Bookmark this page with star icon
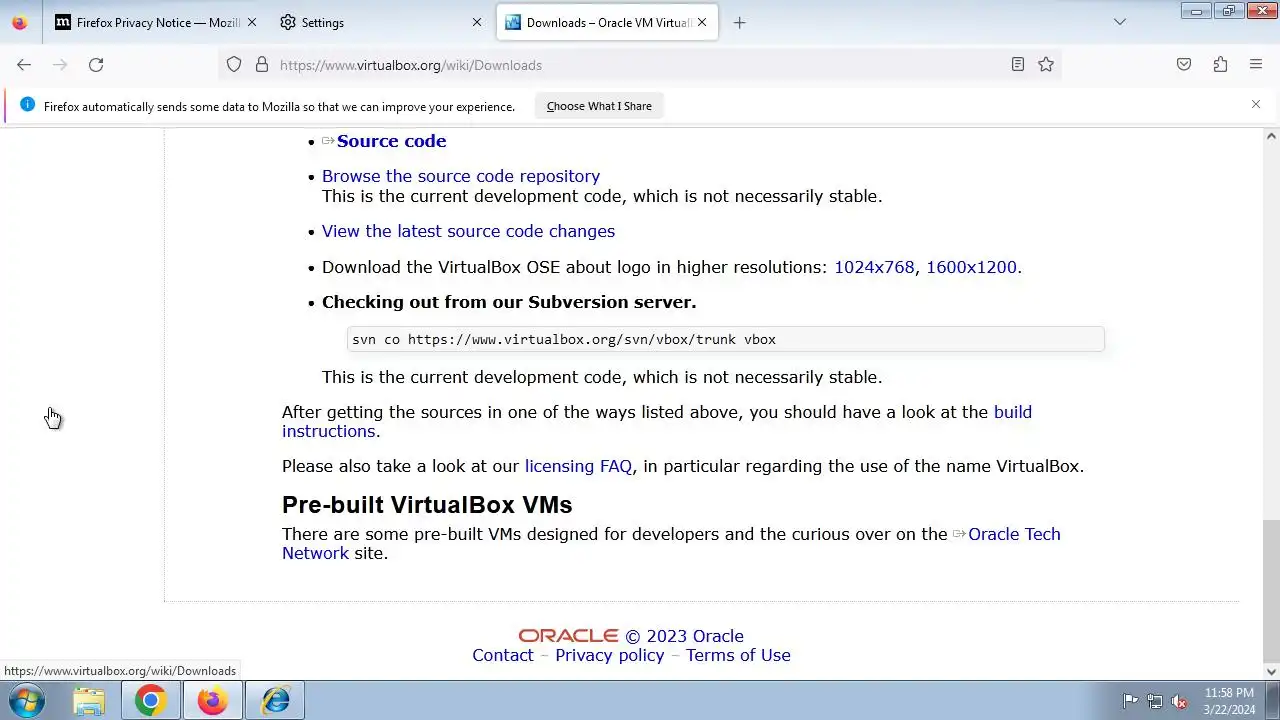Screen dimensions: 1280x720 pyautogui.click(x=1046, y=65)
